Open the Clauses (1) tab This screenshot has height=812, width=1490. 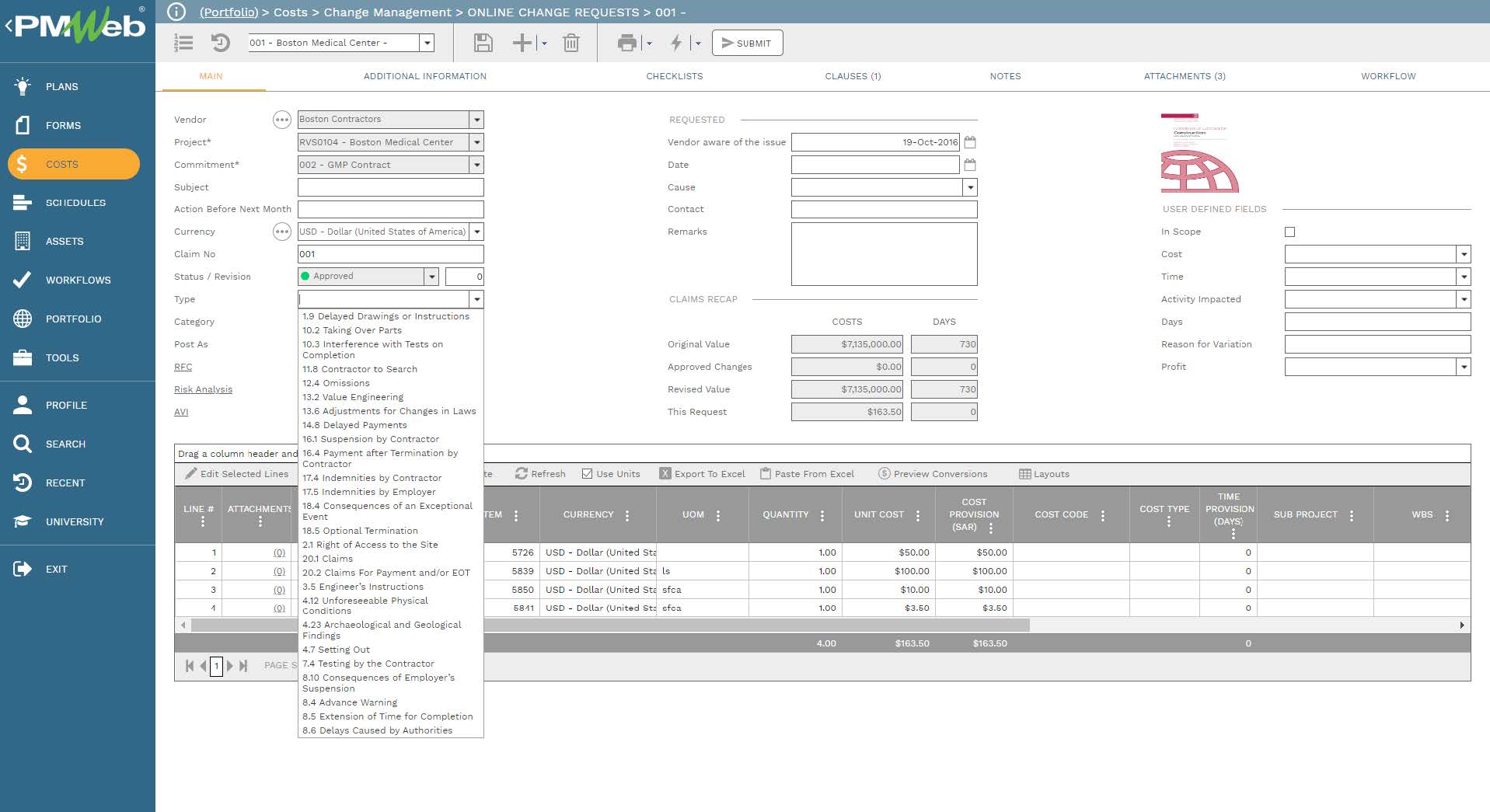tap(853, 76)
